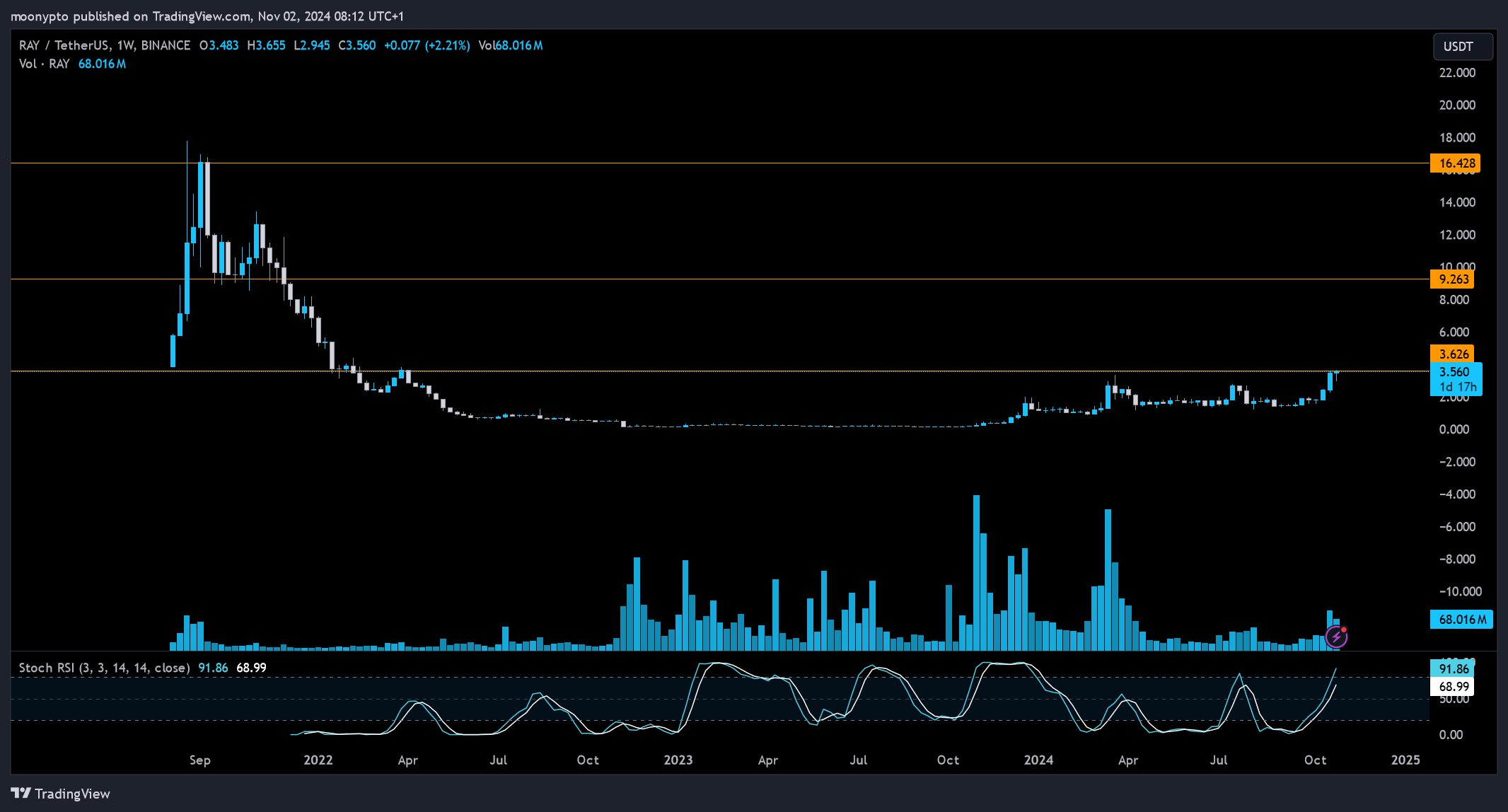Click the Stoch RSI indicator label
1508x812 pixels.
tap(104, 668)
